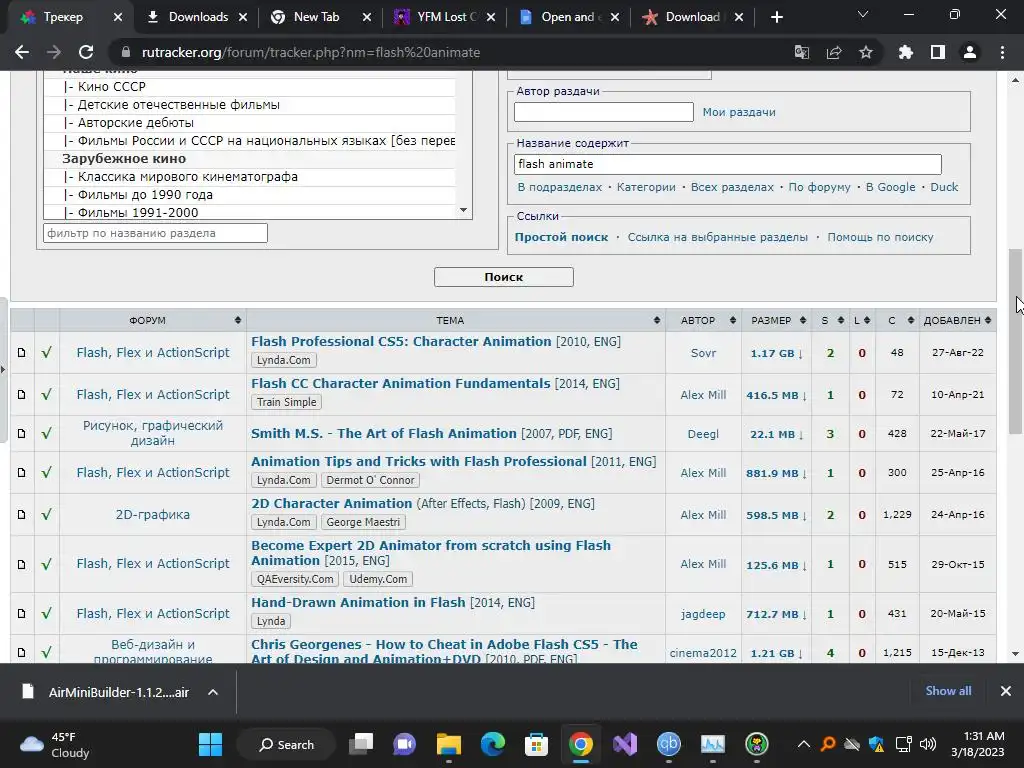The height and width of the screenshot is (768, 1024).
Task: Open the chat app on taskbar
Action: coord(404,744)
